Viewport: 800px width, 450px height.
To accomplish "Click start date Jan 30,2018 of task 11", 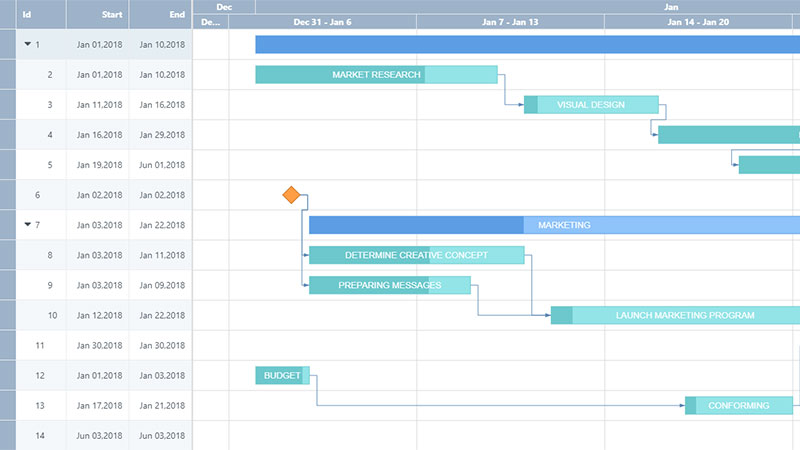I will (x=99, y=345).
